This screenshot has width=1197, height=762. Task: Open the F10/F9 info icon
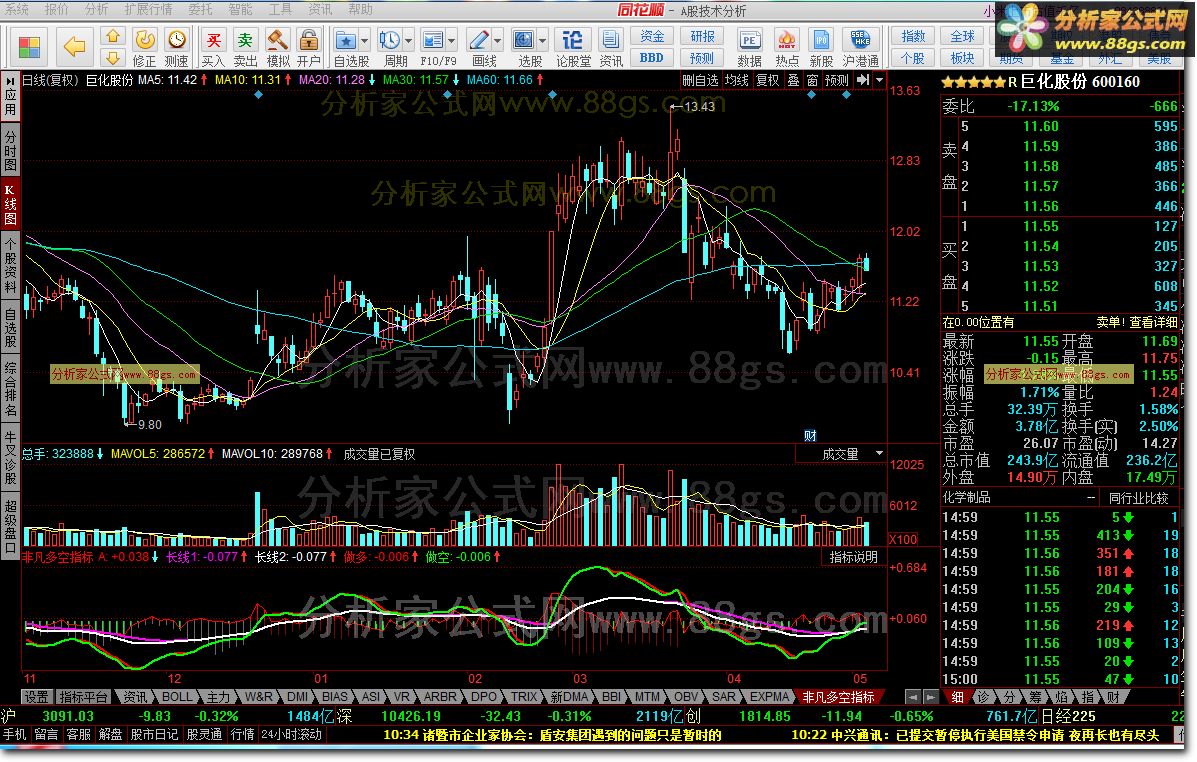[x=432, y=39]
